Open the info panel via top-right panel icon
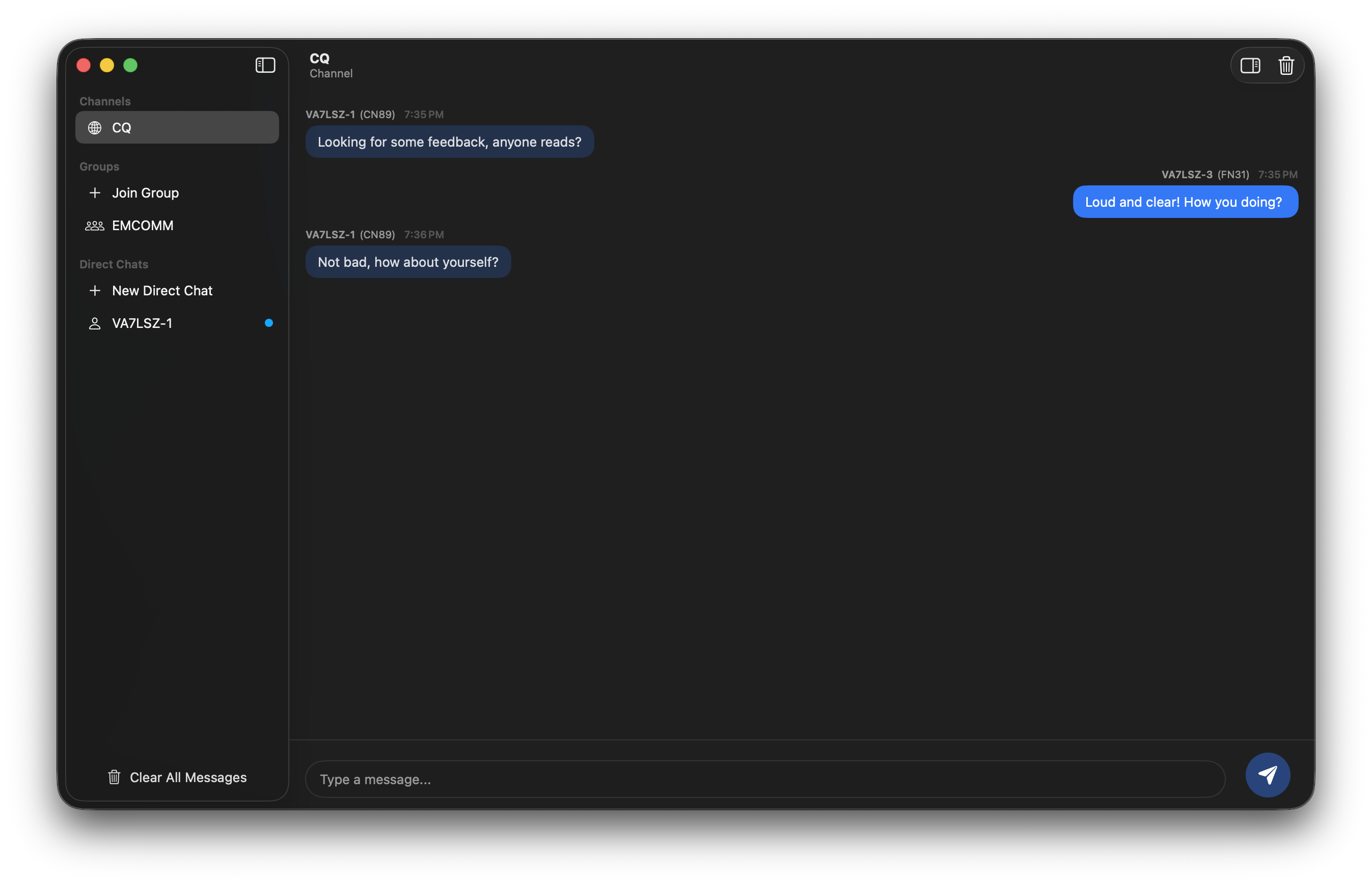This screenshot has height=885, width=1372. coord(1251,65)
